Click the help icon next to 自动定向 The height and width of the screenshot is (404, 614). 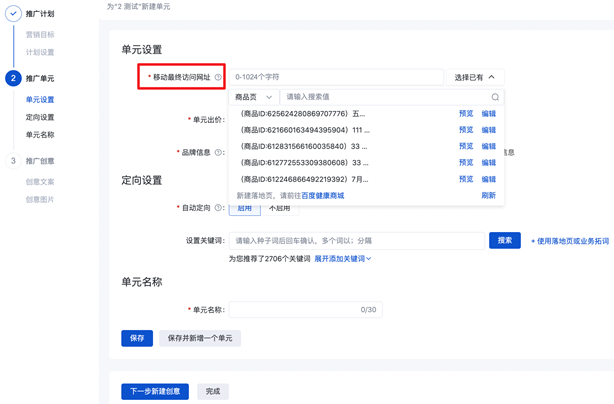pos(218,208)
